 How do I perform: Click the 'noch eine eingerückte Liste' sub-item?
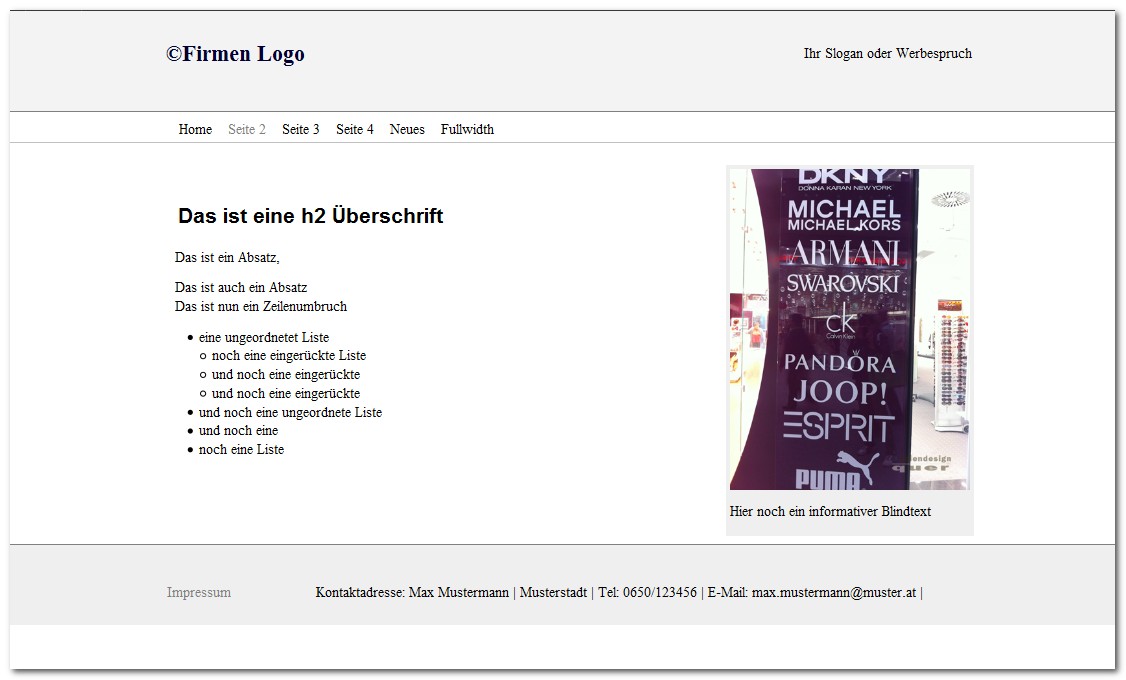[x=289, y=355]
